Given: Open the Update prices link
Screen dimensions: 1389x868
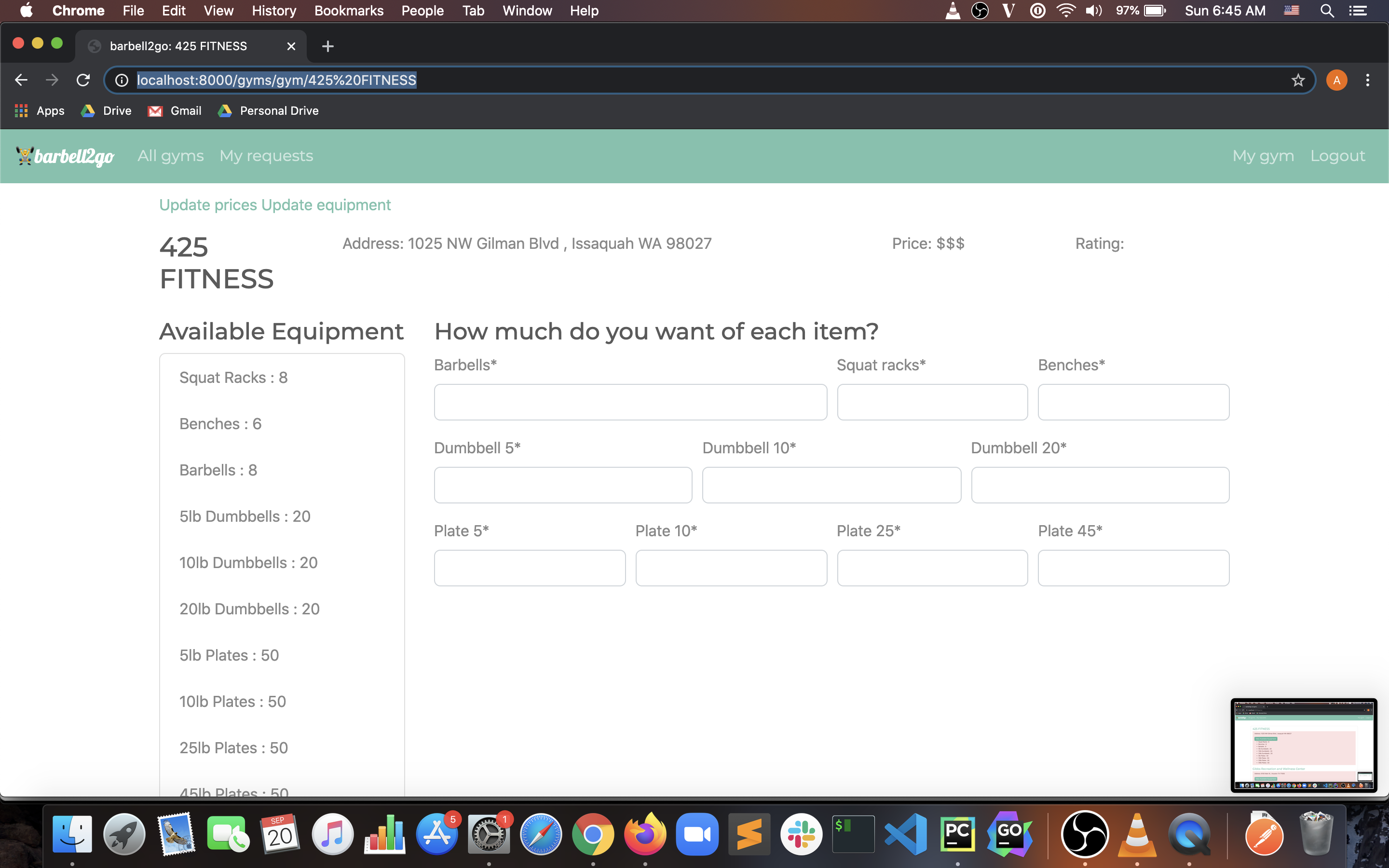Looking at the screenshot, I should point(208,205).
